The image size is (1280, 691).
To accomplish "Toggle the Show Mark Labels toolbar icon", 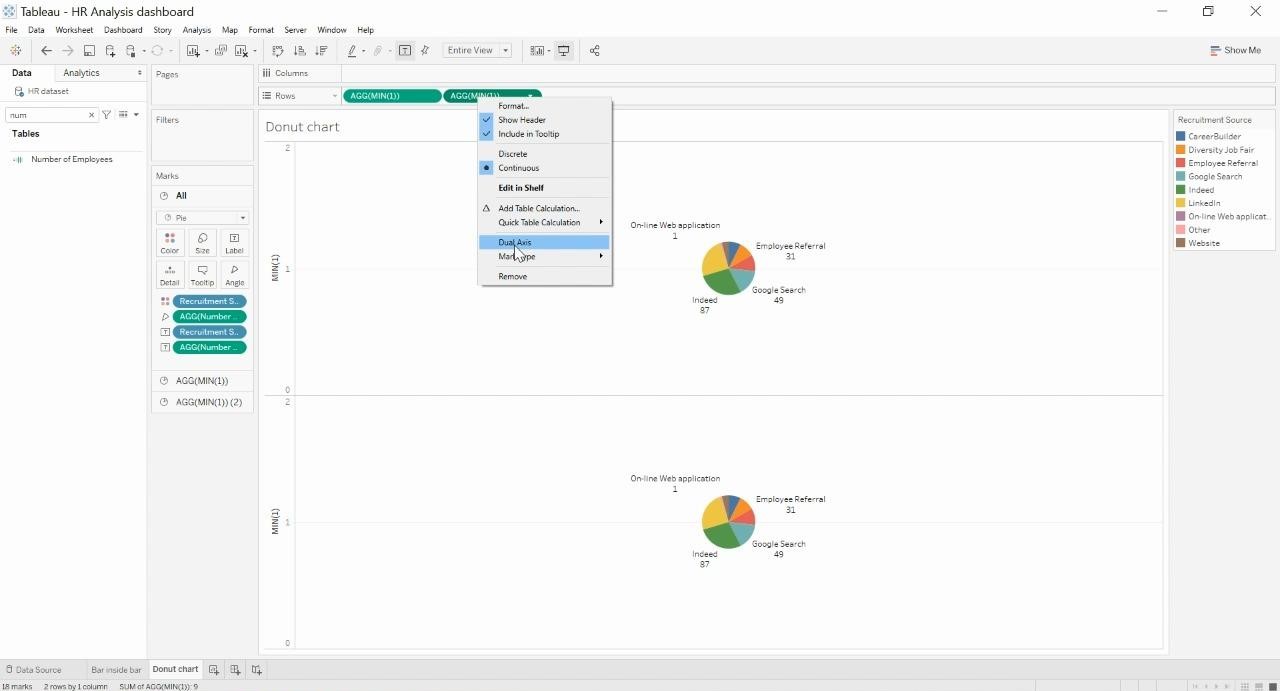I will point(405,50).
